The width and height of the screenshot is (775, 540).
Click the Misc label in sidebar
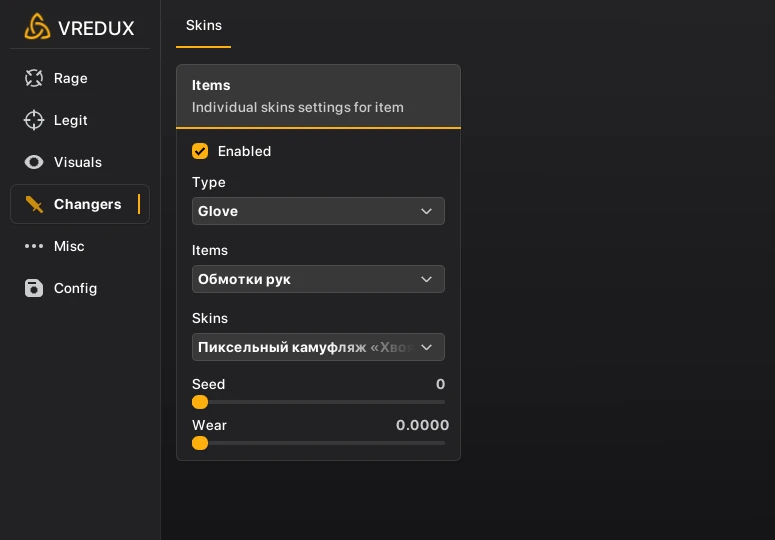69,246
